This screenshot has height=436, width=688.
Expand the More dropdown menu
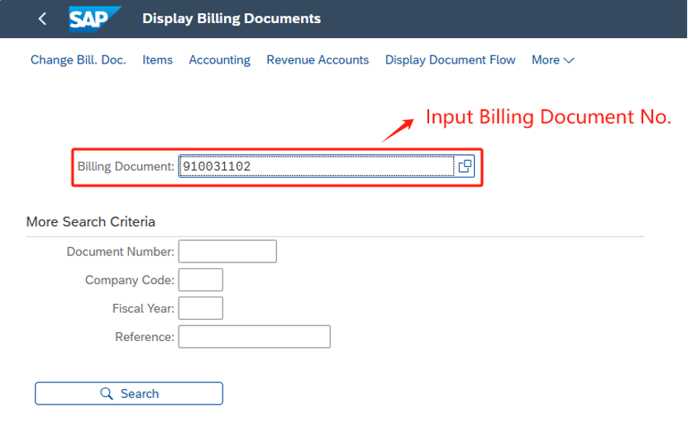tap(552, 60)
